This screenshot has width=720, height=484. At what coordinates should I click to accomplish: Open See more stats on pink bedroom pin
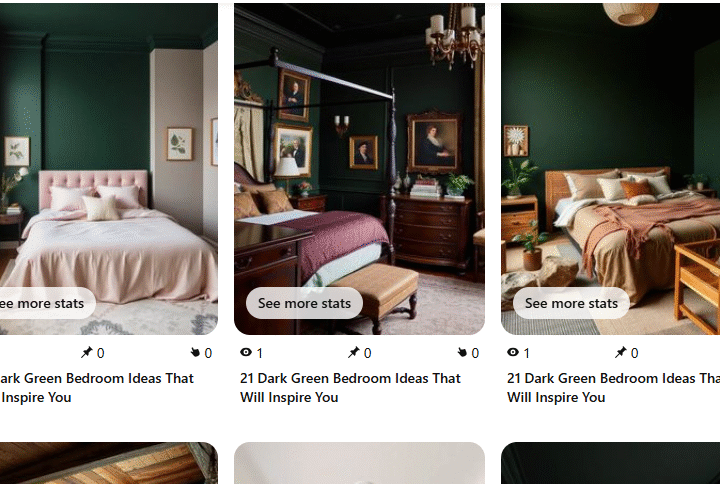coord(42,303)
